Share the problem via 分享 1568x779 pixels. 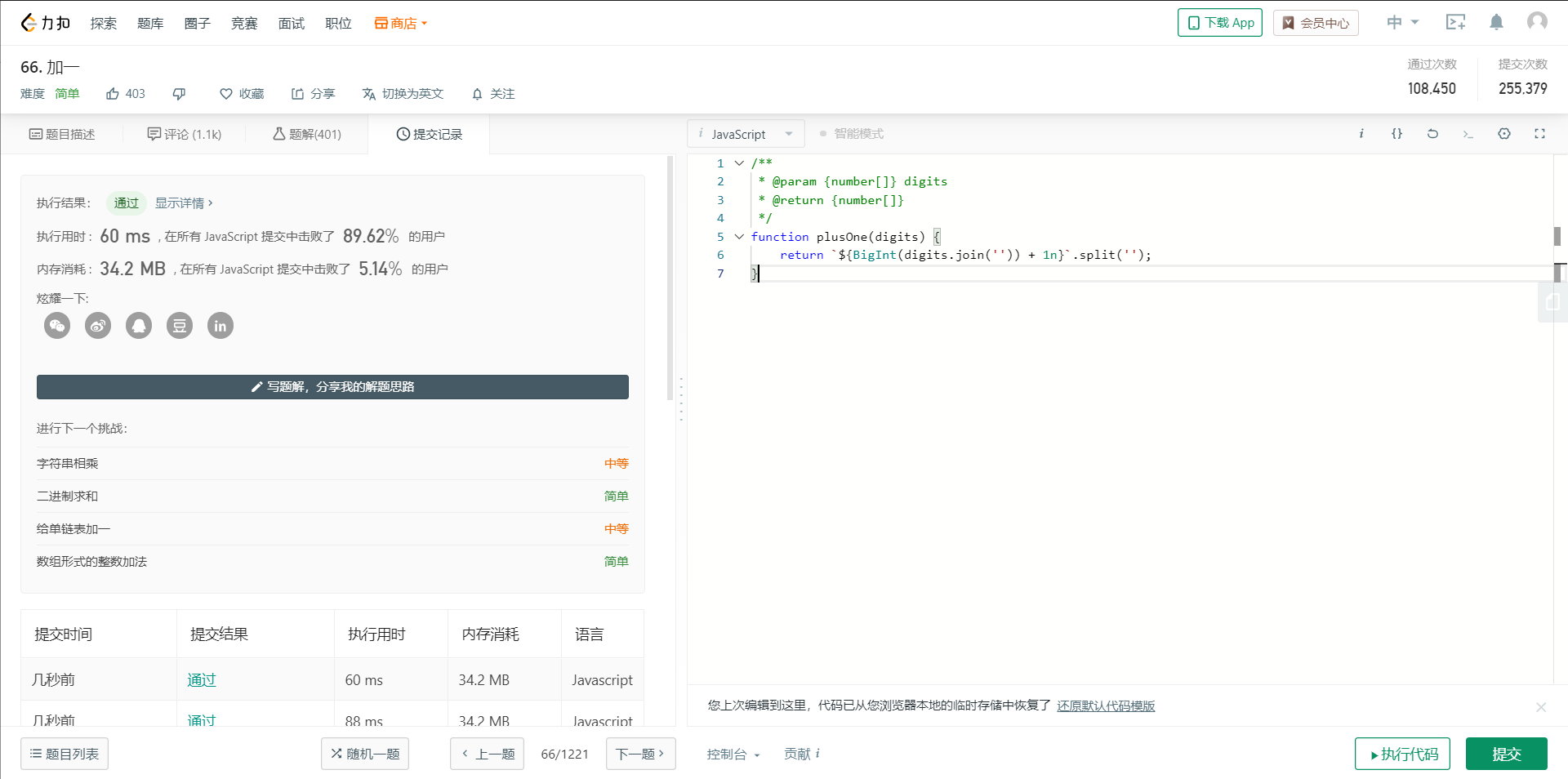[314, 94]
